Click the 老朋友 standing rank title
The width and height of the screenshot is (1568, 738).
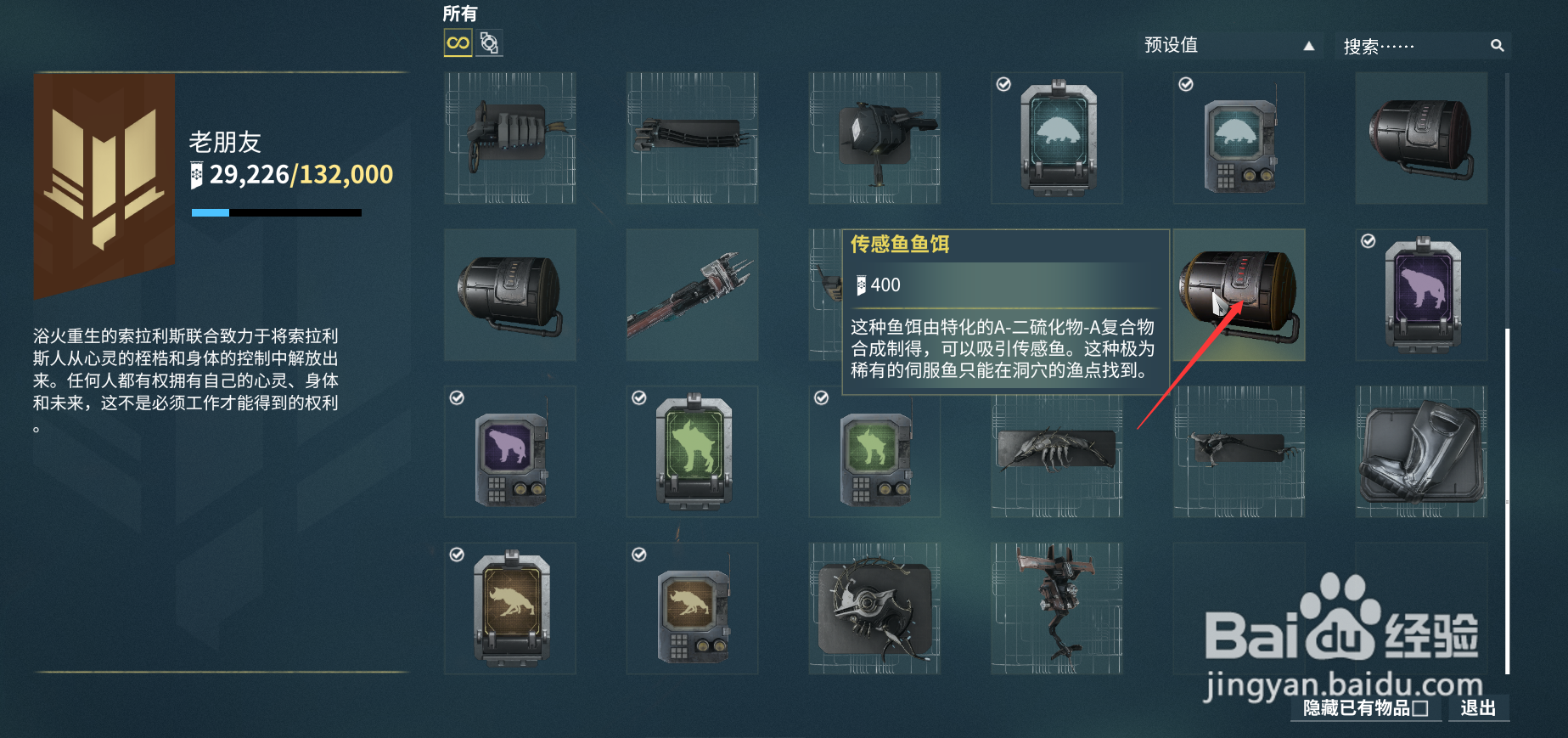coord(225,142)
